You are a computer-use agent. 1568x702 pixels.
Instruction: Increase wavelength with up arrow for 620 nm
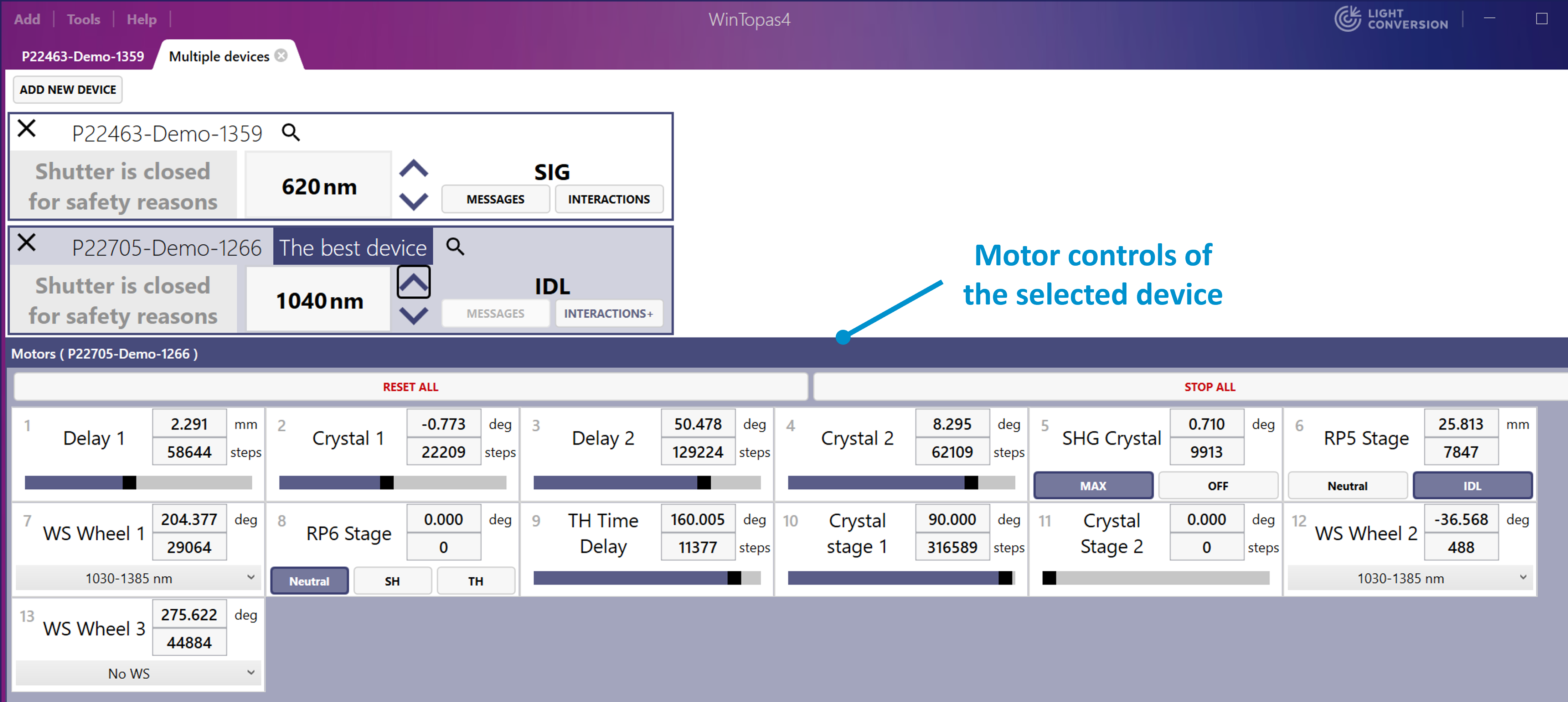[x=414, y=168]
